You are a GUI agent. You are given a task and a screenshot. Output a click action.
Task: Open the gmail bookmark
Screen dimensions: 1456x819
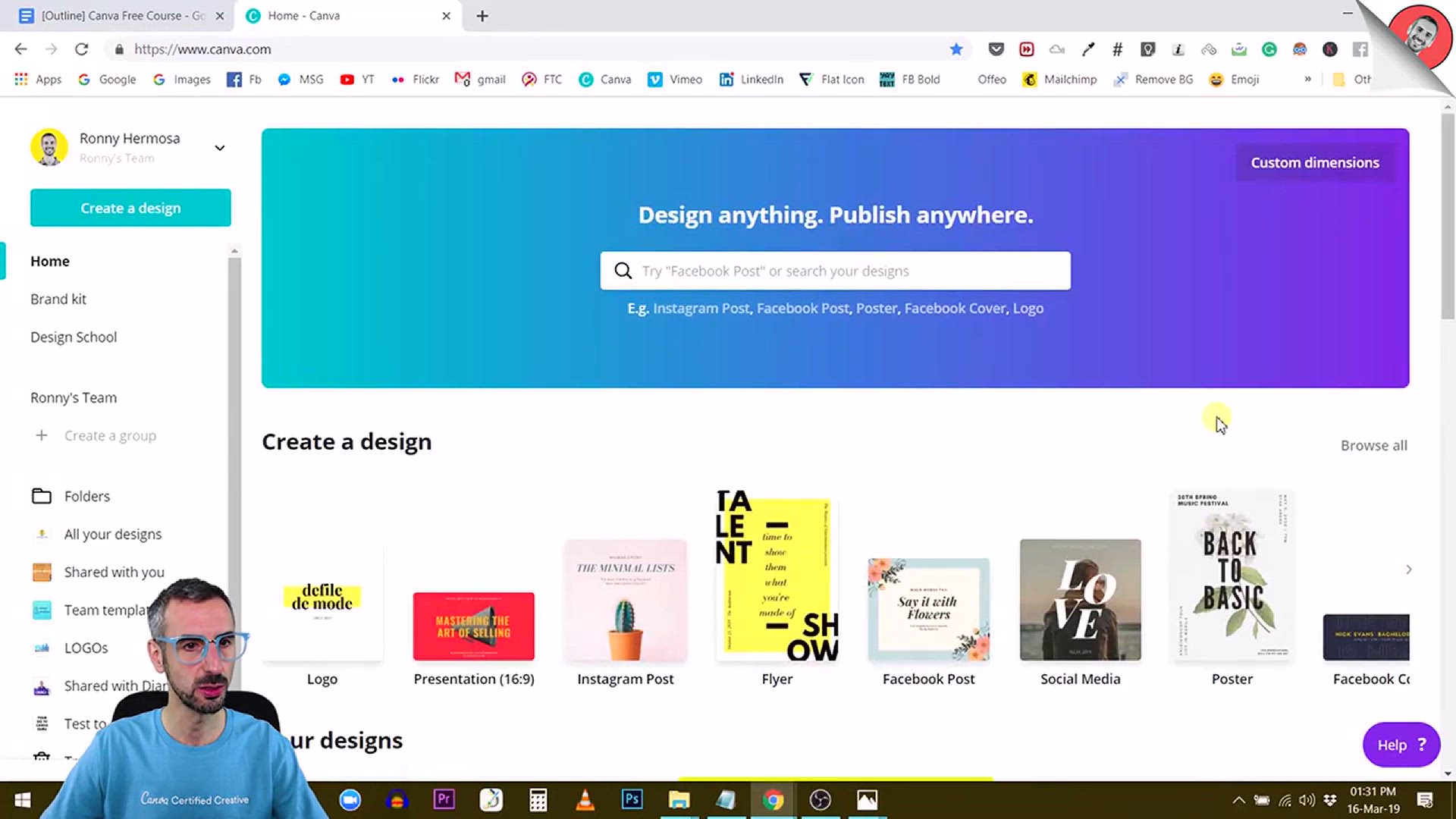pos(480,79)
